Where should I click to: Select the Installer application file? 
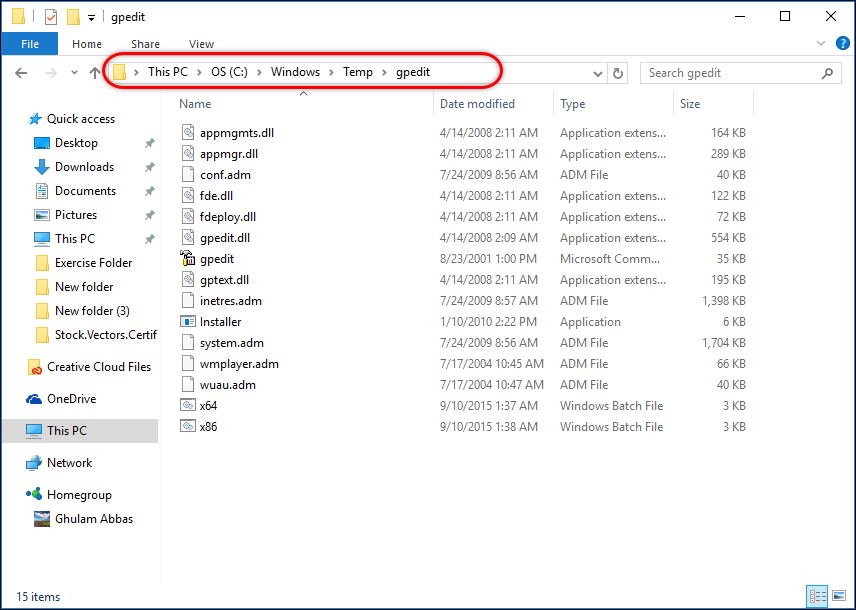220,322
